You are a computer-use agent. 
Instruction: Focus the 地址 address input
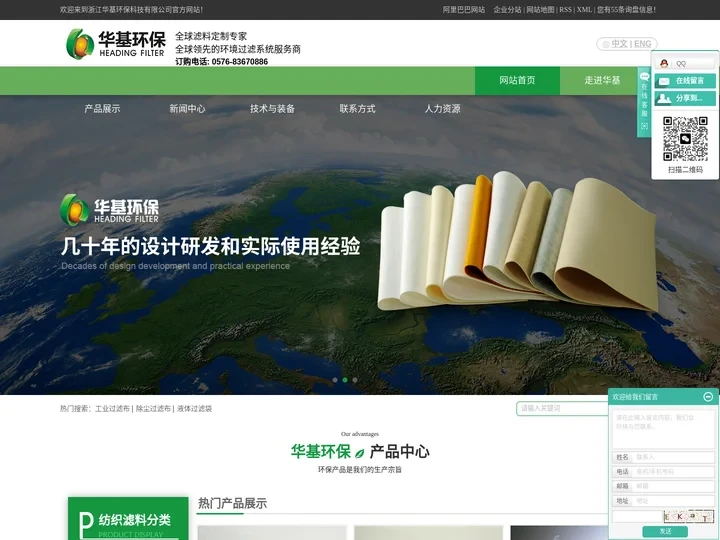(674, 501)
